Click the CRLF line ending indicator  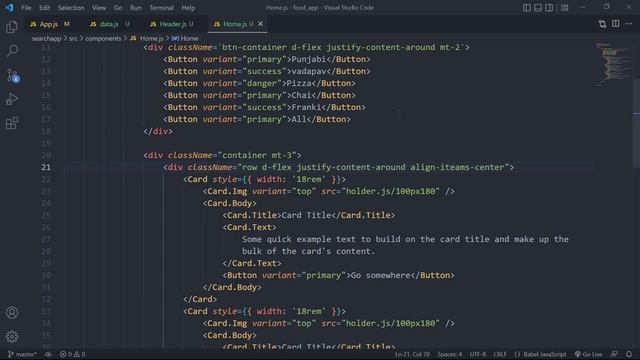[x=500, y=354]
